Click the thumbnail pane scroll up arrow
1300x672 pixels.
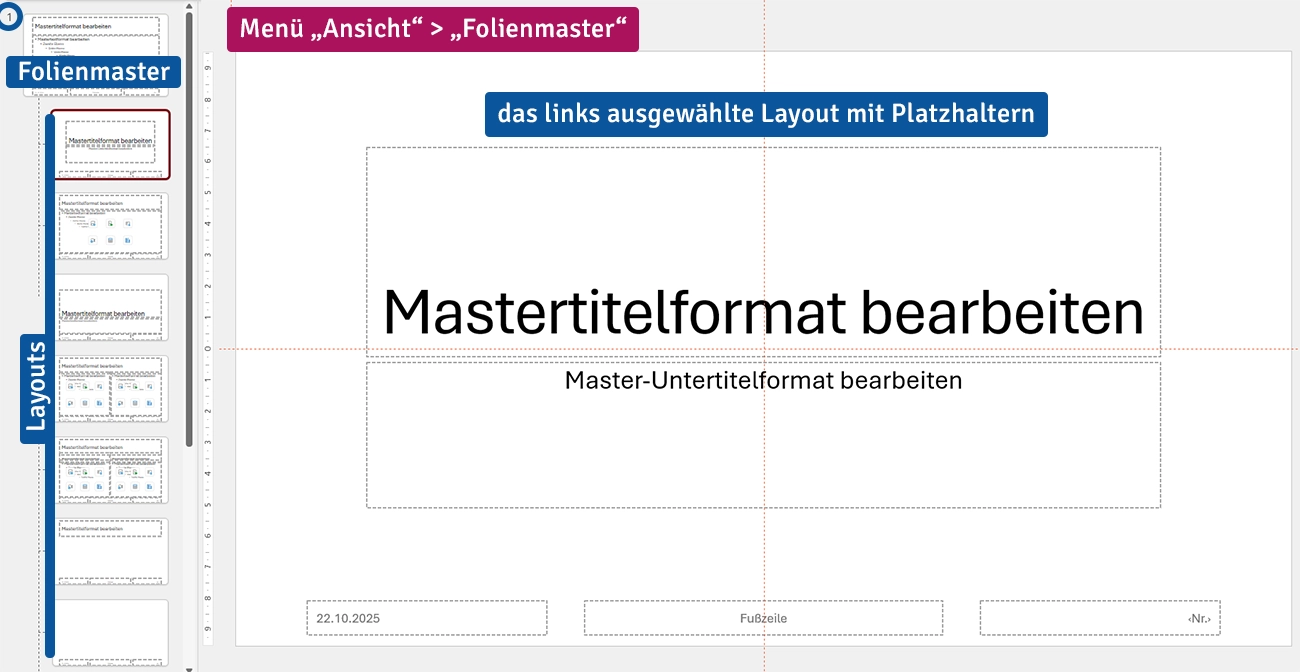(x=189, y=6)
